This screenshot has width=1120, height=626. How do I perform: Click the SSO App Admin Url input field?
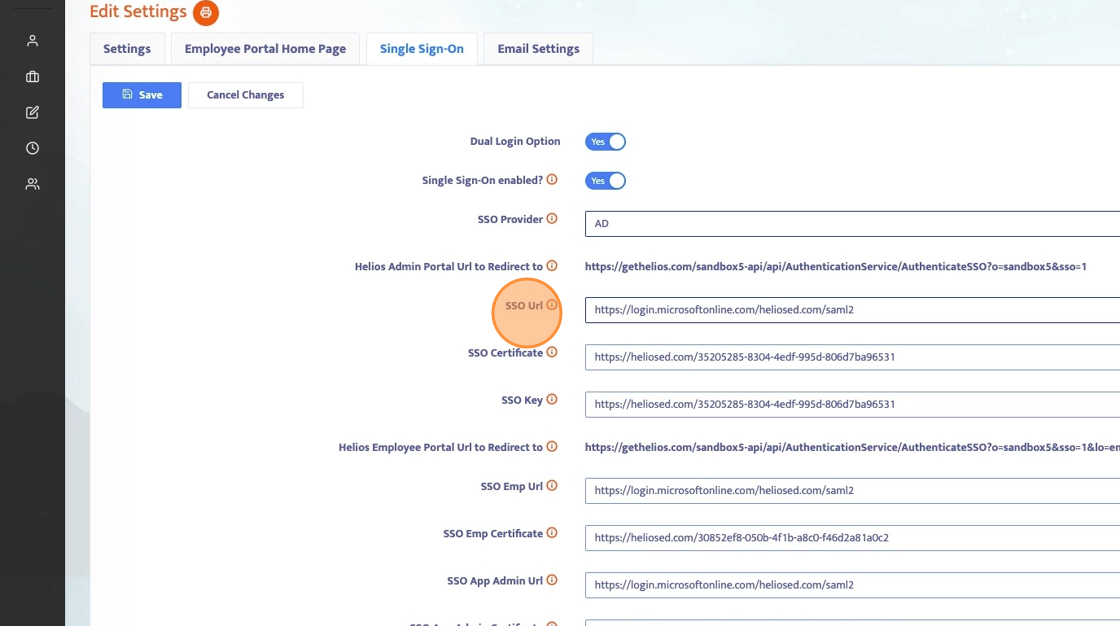852,585
